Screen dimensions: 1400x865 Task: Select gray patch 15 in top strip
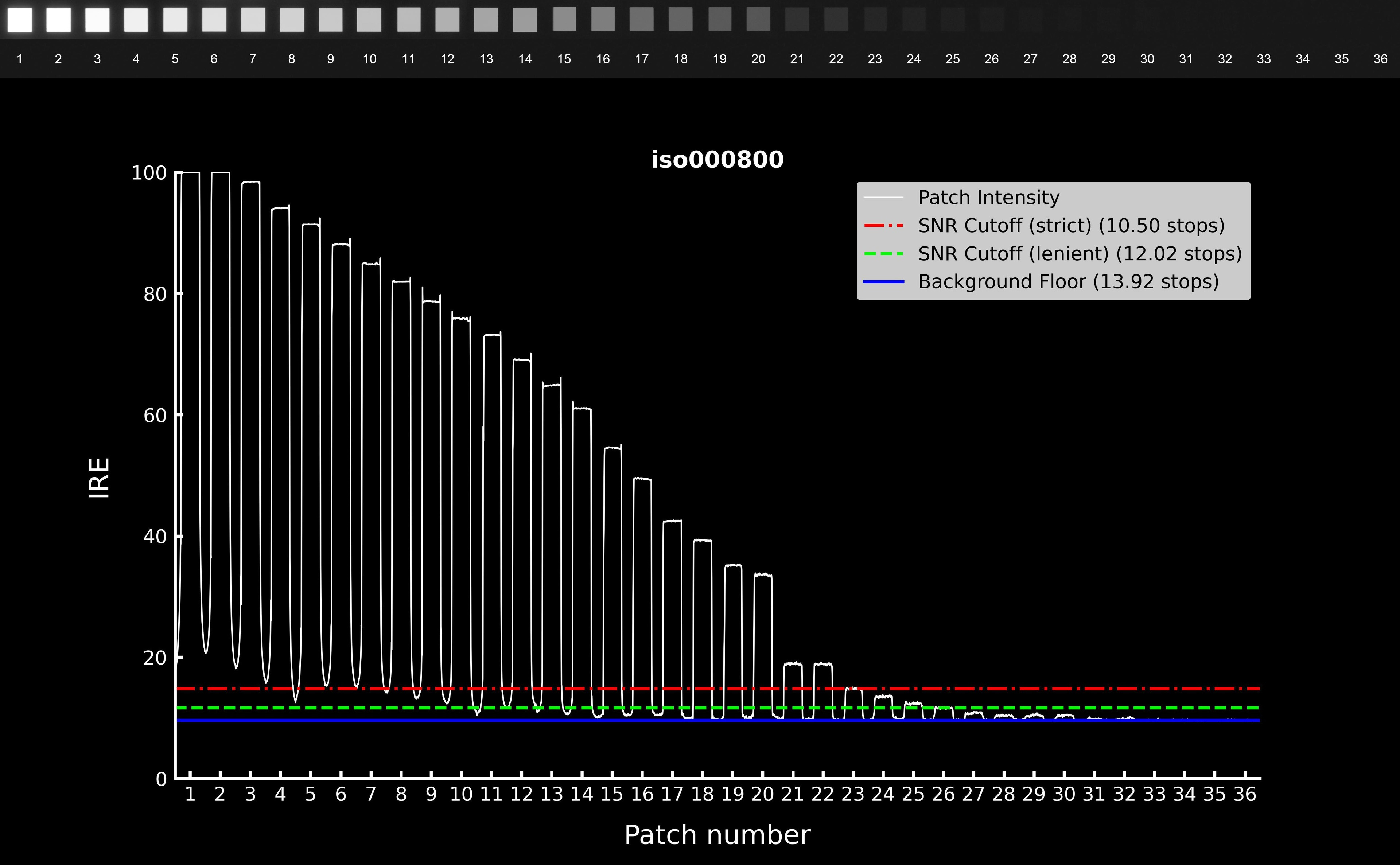(564, 19)
